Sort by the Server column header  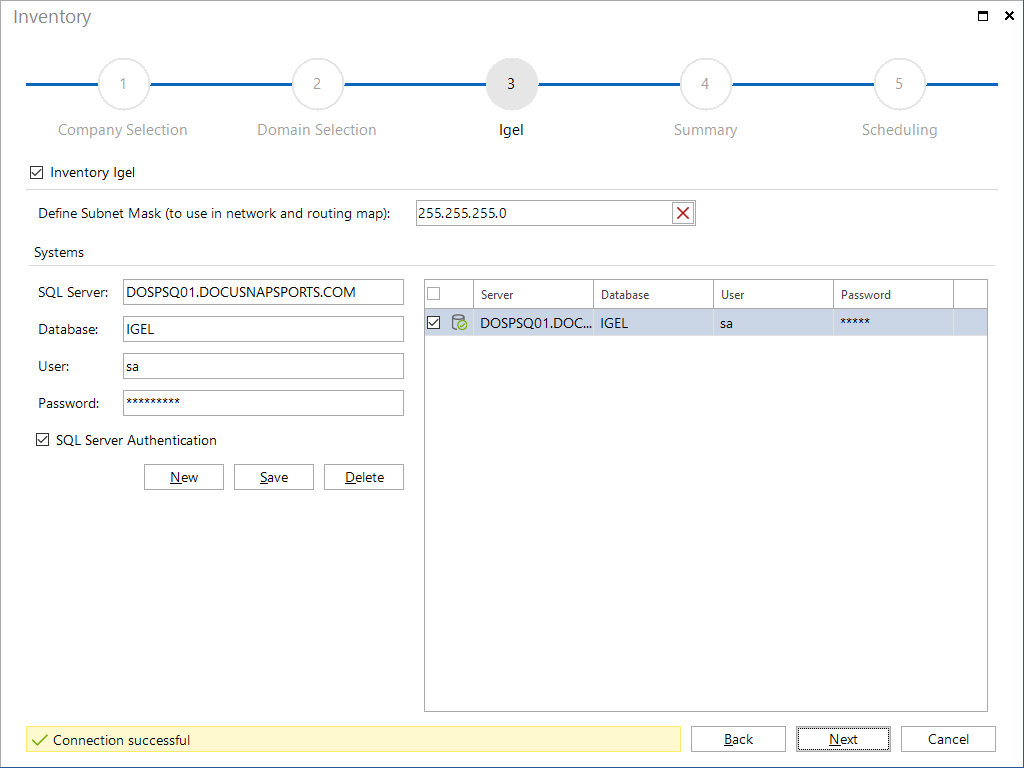[533, 295]
